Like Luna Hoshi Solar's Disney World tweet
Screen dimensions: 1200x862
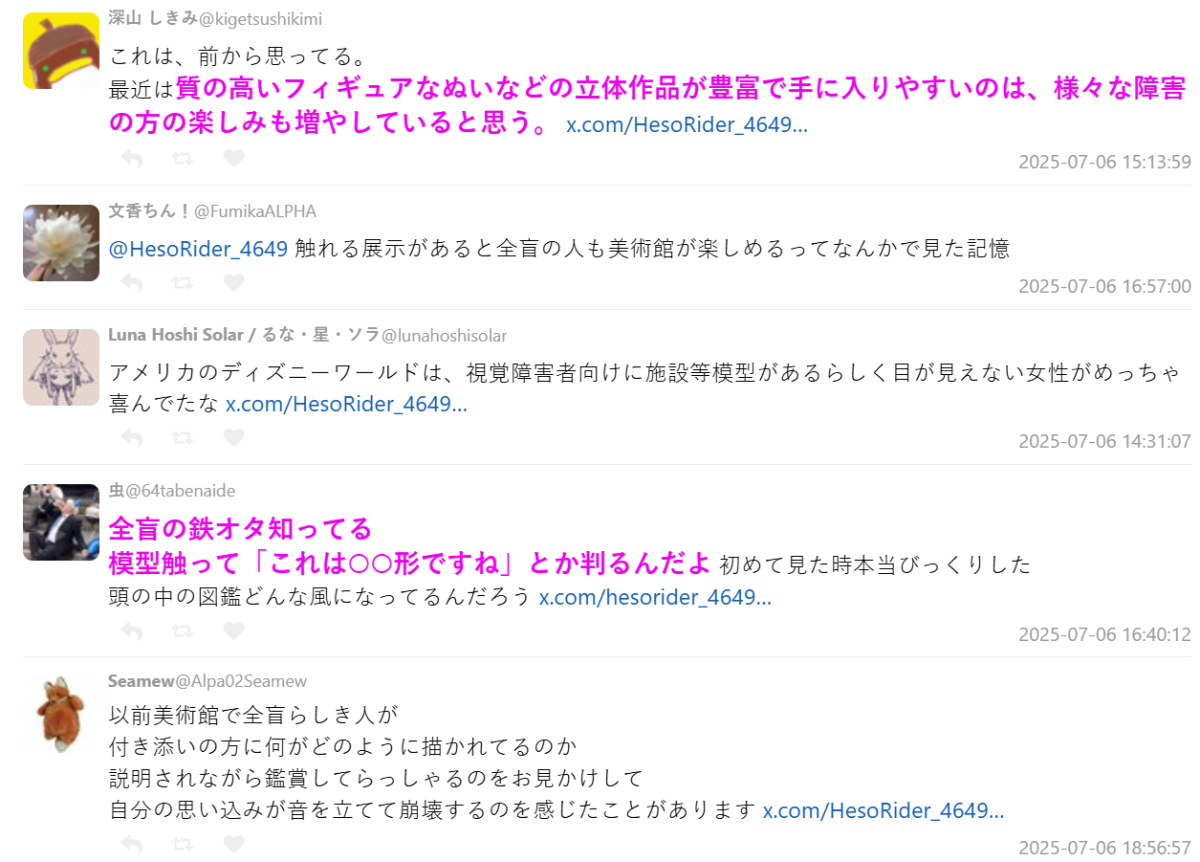pos(233,437)
